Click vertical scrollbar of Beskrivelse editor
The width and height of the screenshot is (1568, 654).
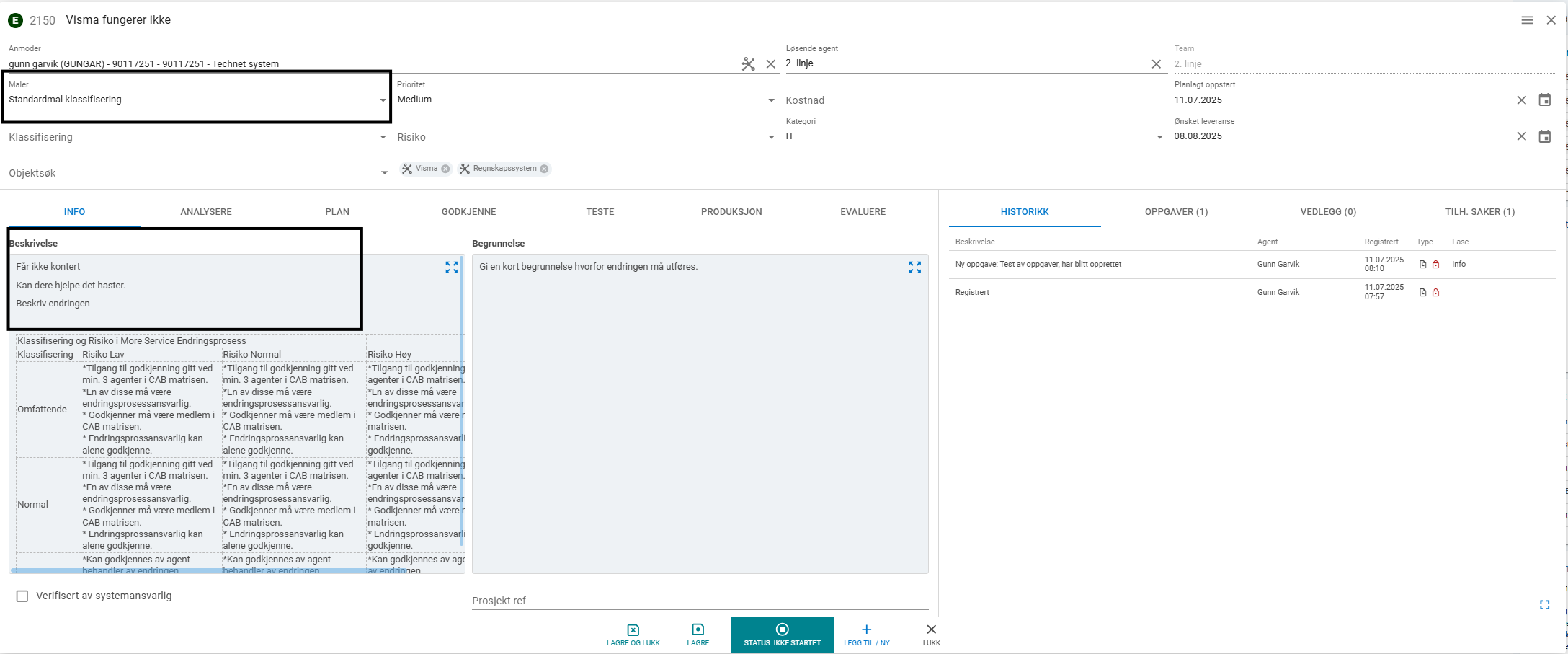tap(461, 400)
